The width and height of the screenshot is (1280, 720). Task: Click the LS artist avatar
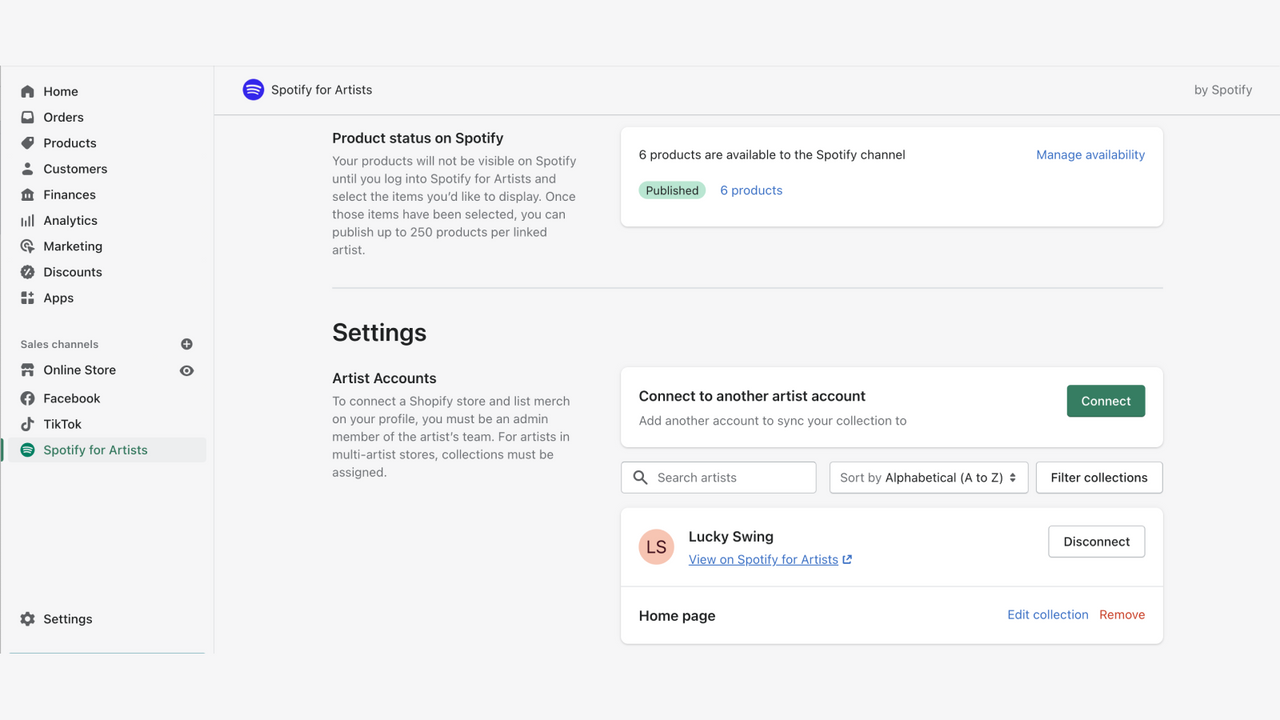(x=656, y=547)
